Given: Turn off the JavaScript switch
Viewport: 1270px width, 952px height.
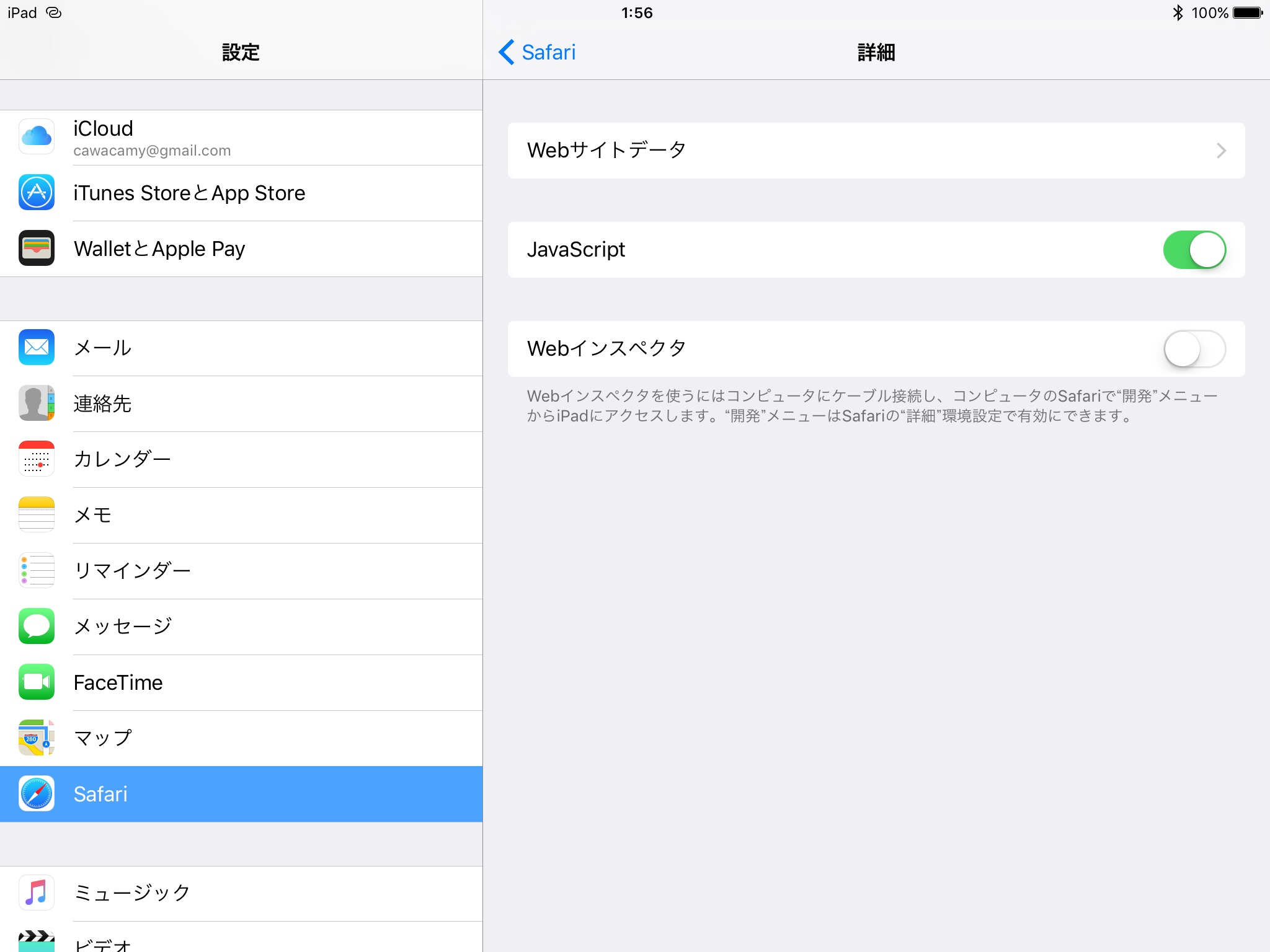Looking at the screenshot, I should [x=1194, y=250].
